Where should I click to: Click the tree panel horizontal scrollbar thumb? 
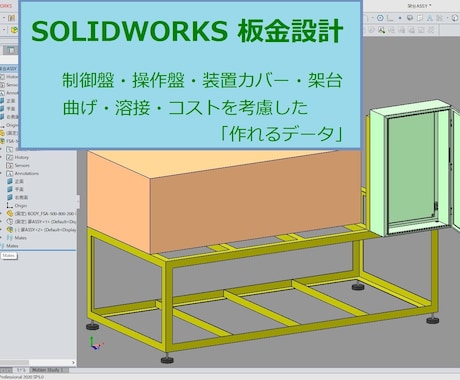[x=14, y=362]
